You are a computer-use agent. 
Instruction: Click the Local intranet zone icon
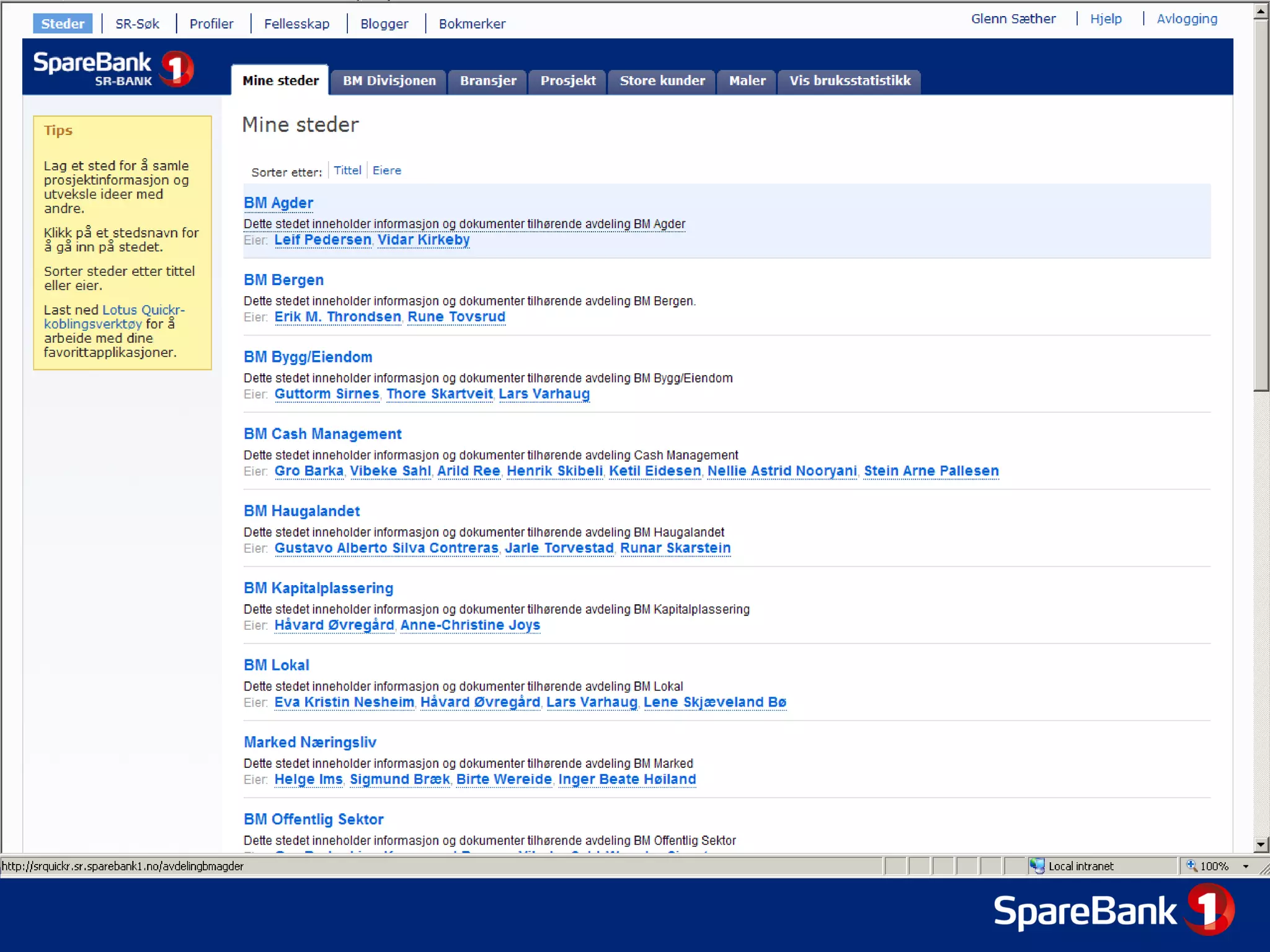point(1037,866)
